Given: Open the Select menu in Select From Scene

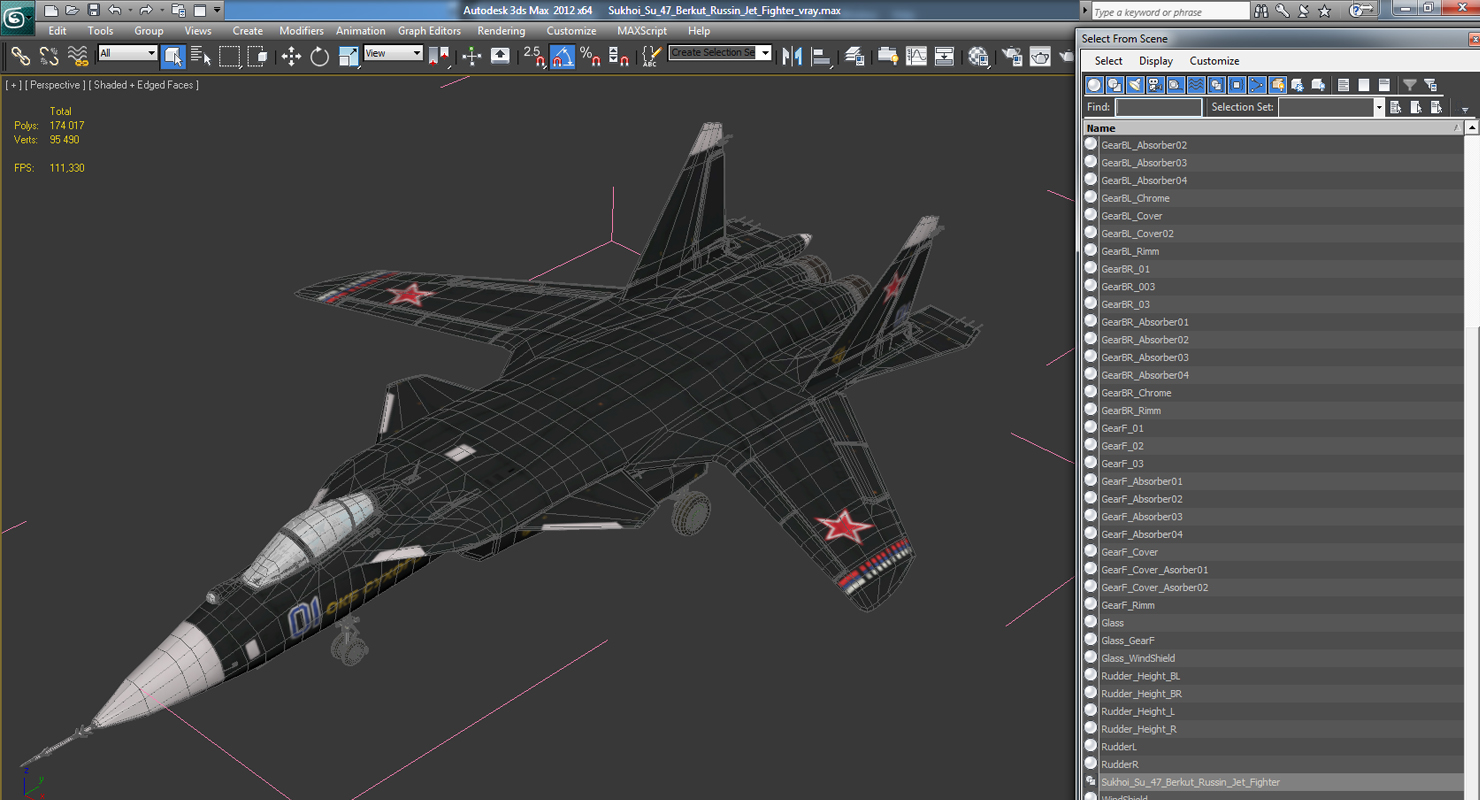Looking at the screenshot, I should (1108, 61).
